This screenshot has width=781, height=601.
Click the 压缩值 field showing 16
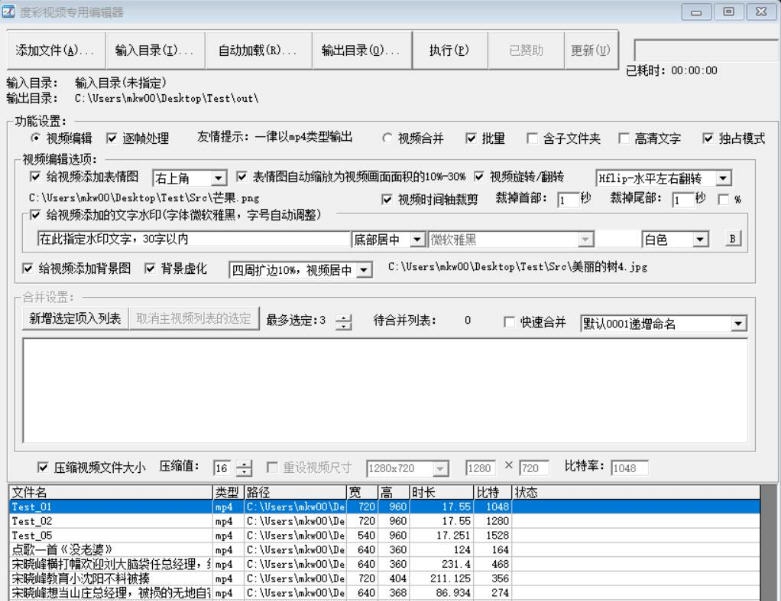tap(224, 468)
